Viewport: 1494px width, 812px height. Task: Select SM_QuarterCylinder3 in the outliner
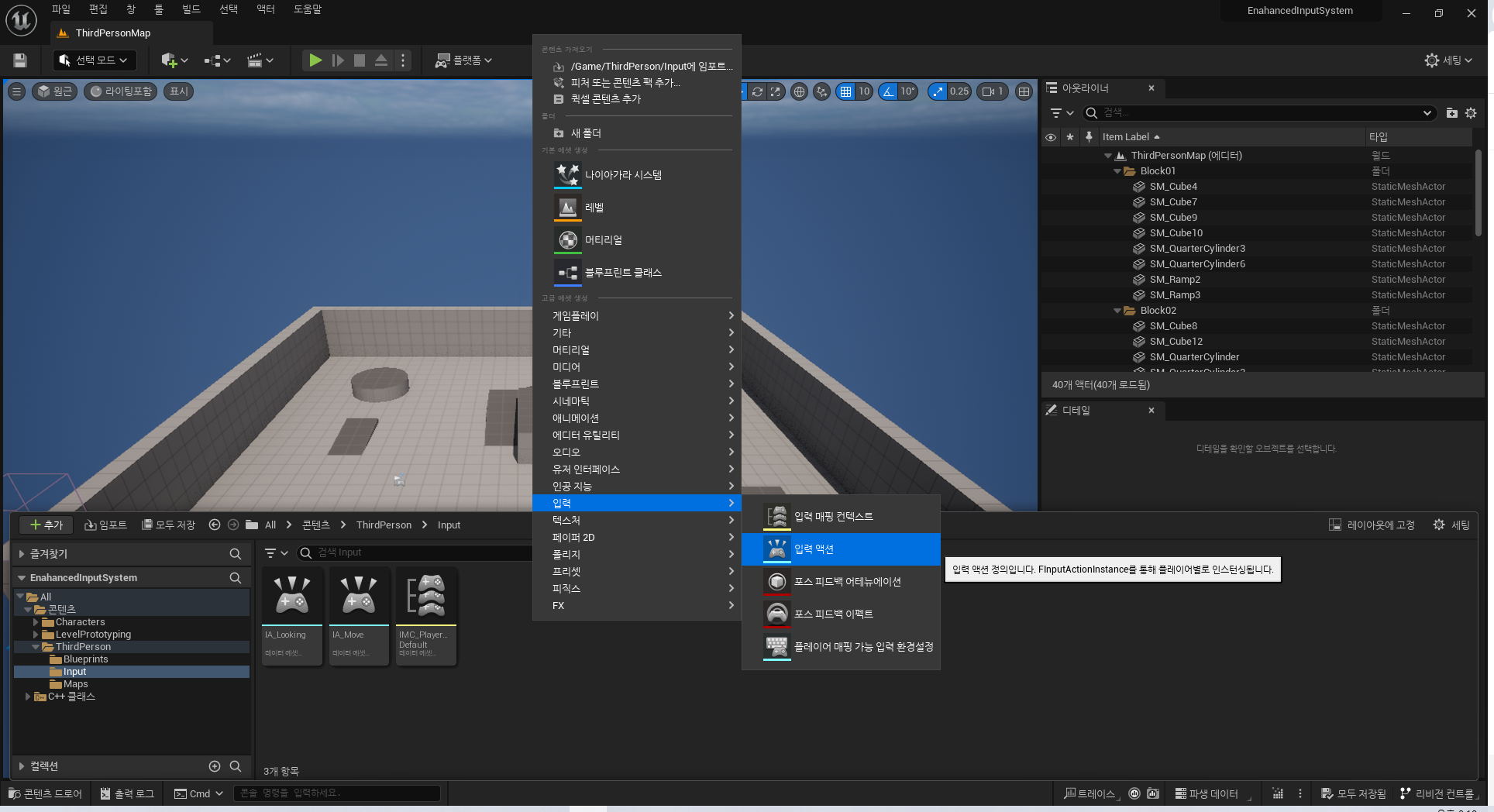(x=1197, y=249)
